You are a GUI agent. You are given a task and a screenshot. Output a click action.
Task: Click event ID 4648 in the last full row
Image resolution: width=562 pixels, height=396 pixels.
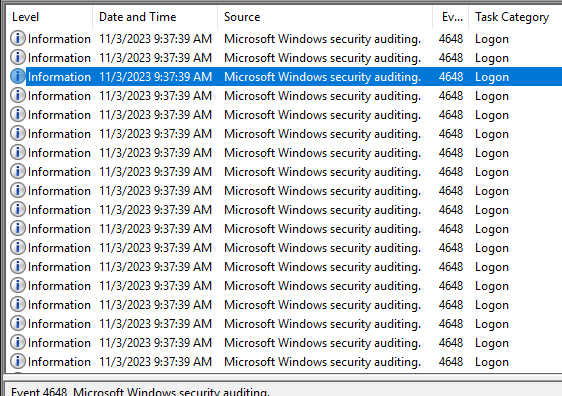pyautogui.click(x=451, y=362)
